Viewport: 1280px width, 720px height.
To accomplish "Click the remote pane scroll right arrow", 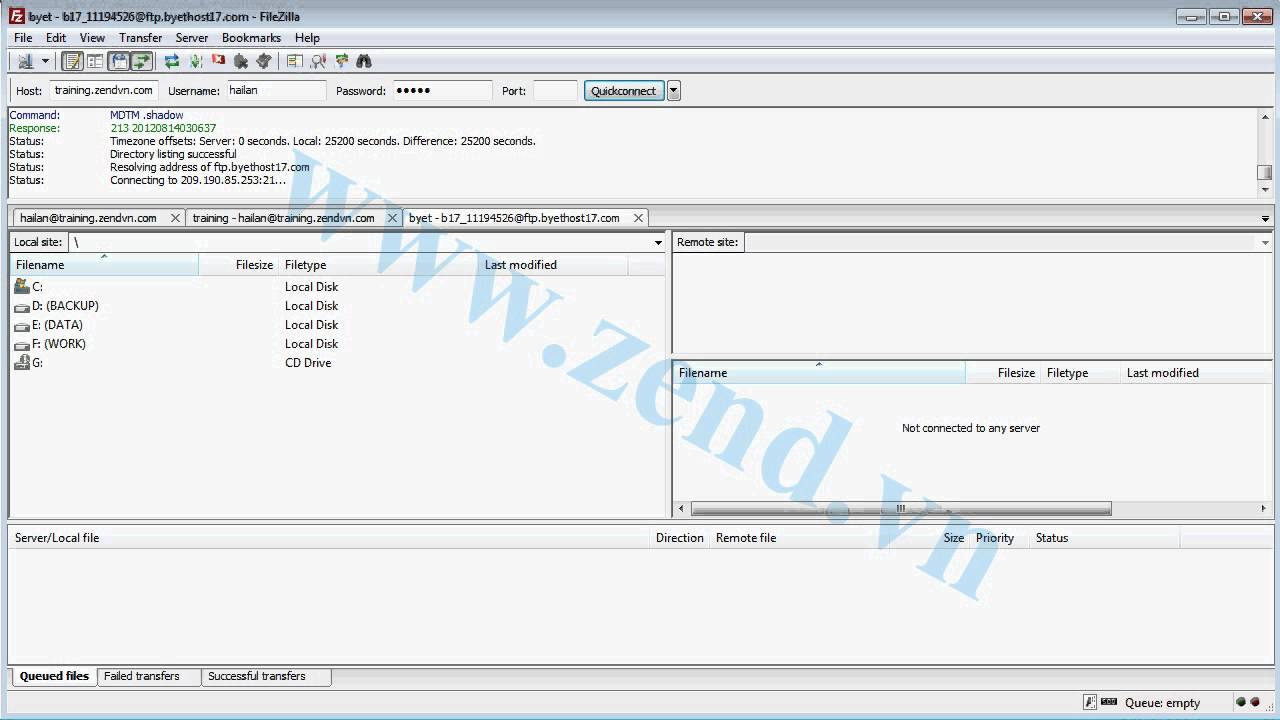I will (1264, 509).
